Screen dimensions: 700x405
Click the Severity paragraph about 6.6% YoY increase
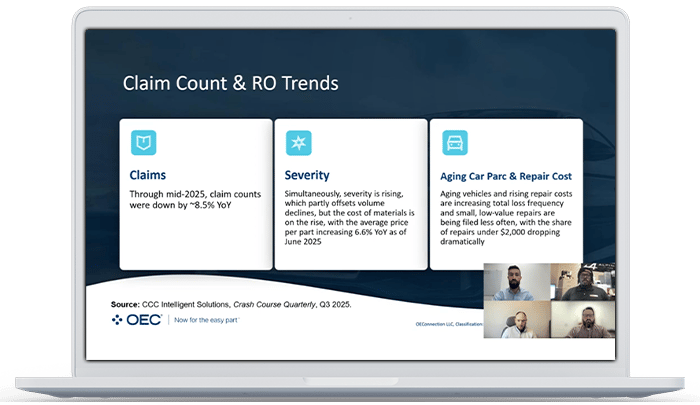point(350,217)
